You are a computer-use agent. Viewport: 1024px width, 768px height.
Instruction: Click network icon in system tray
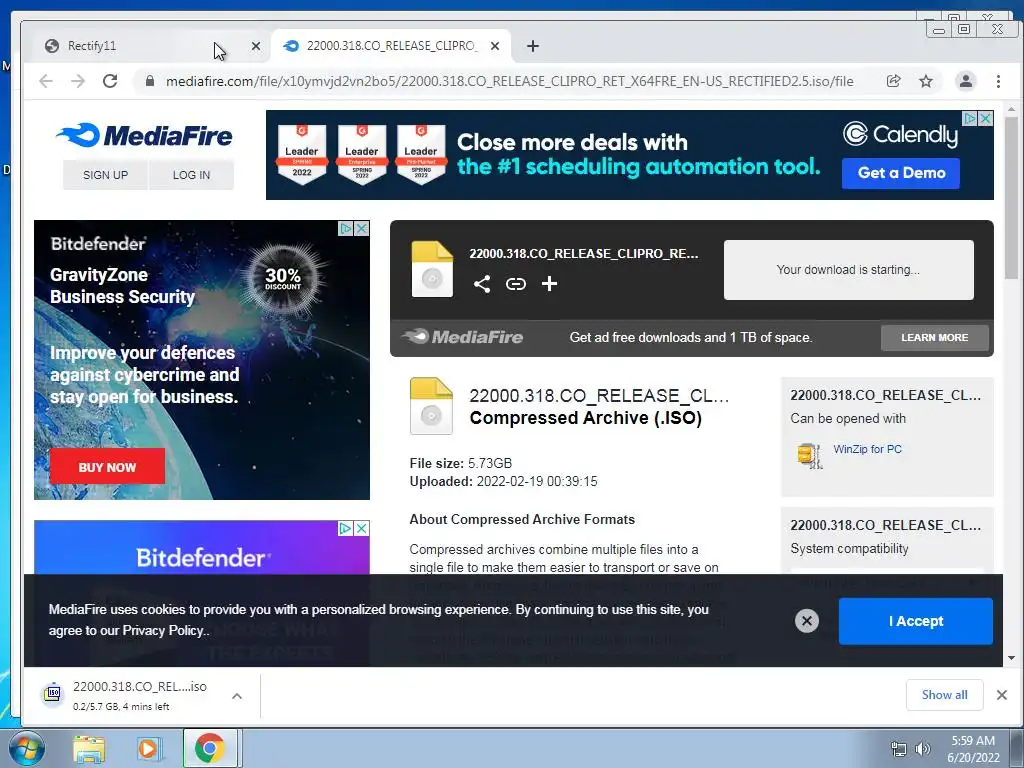899,749
